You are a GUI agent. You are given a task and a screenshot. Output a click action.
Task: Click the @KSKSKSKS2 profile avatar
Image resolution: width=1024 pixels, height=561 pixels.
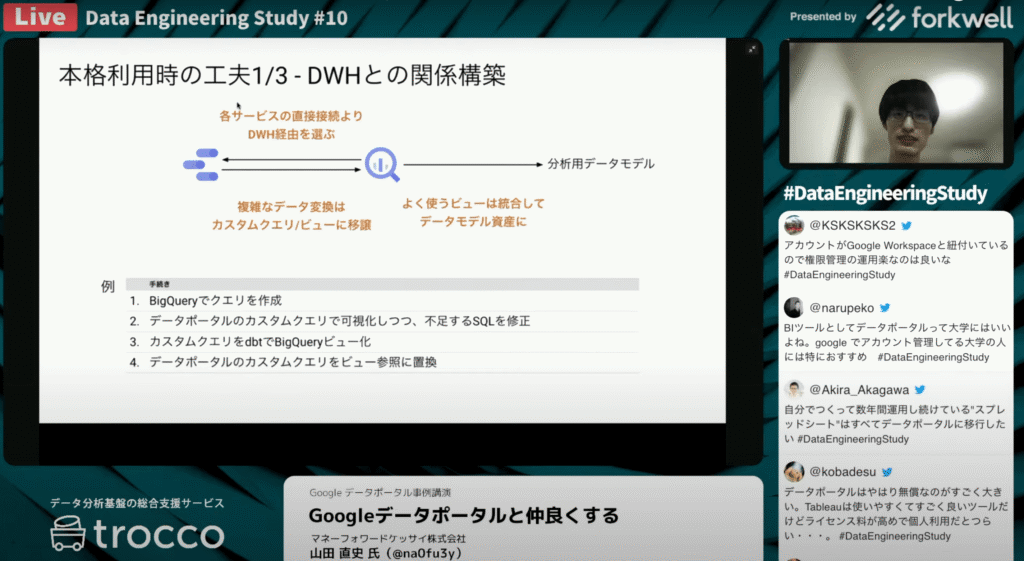point(794,226)
